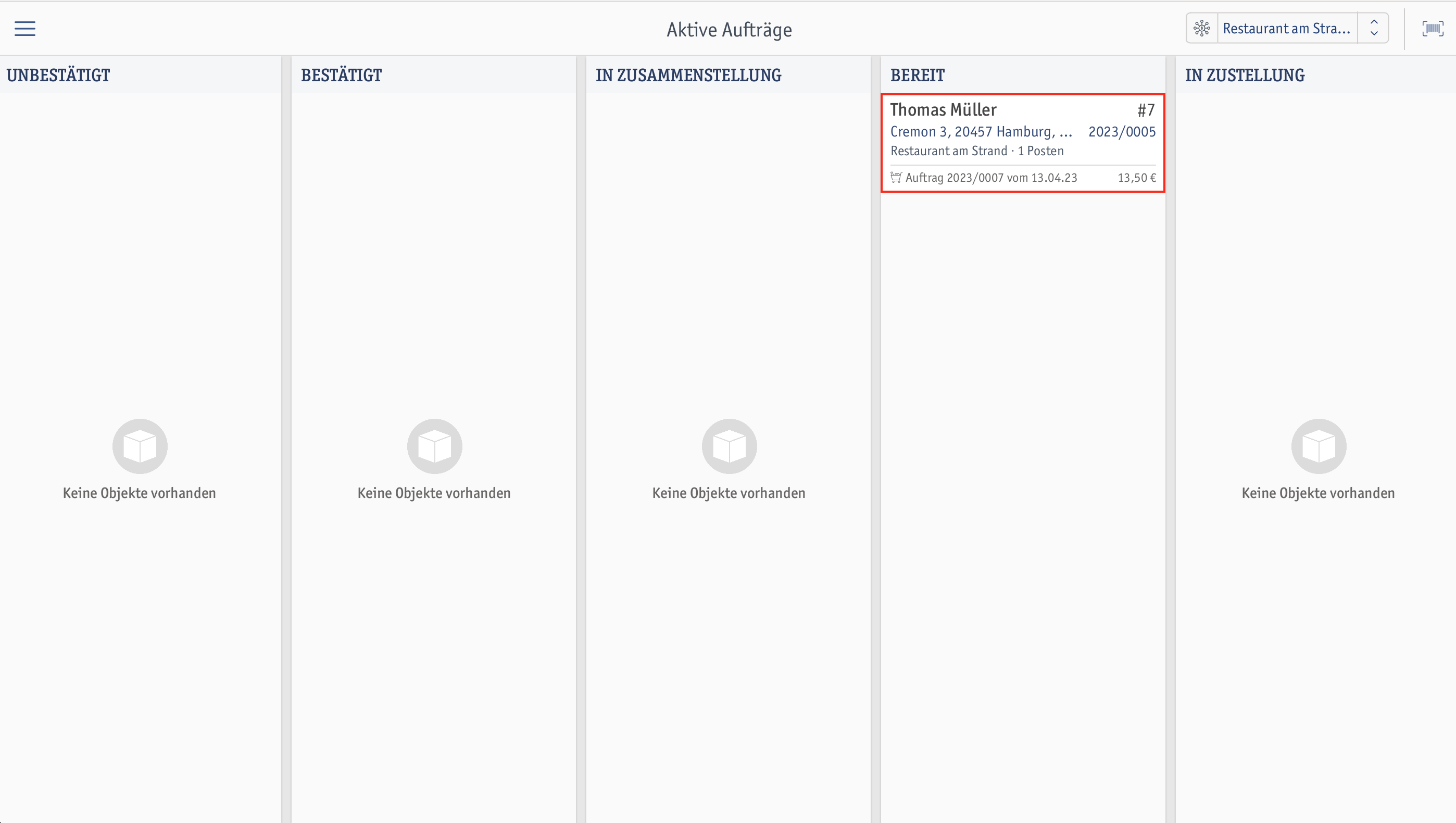Open the hamburger main menu

(25, 29)
